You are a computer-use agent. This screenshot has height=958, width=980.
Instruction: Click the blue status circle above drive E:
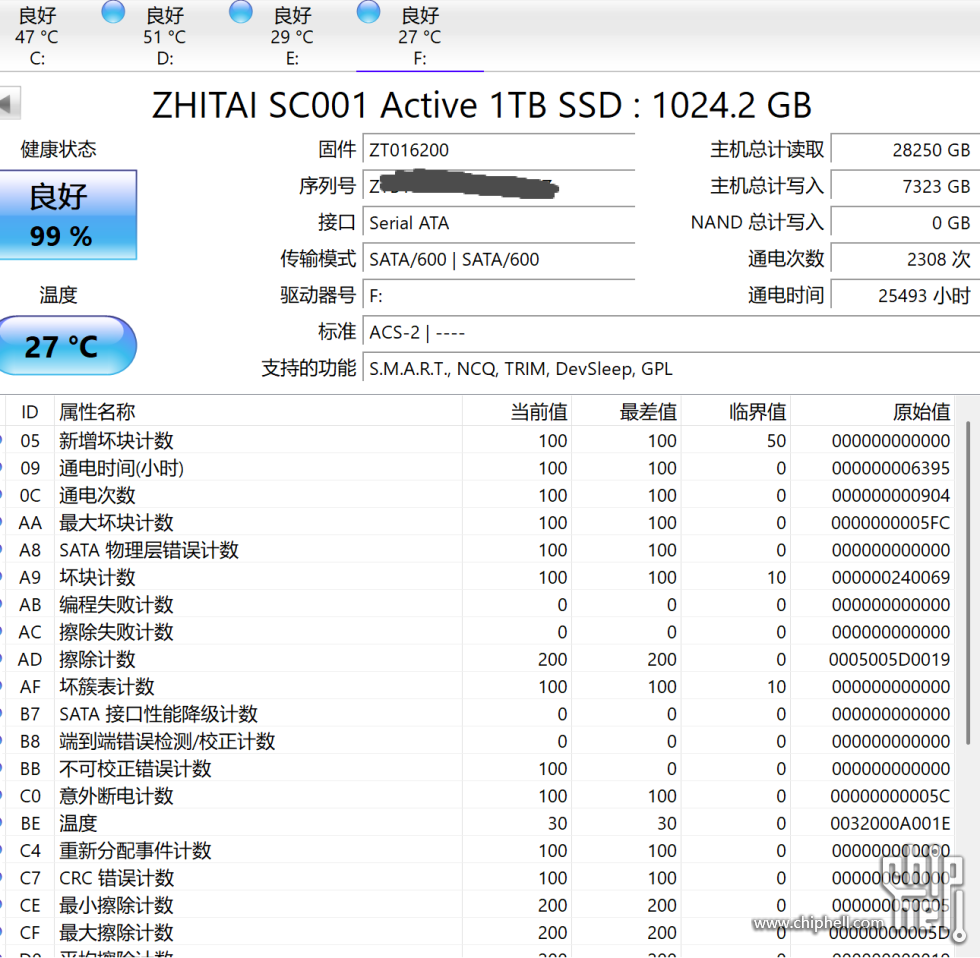(x=240, y=13)
